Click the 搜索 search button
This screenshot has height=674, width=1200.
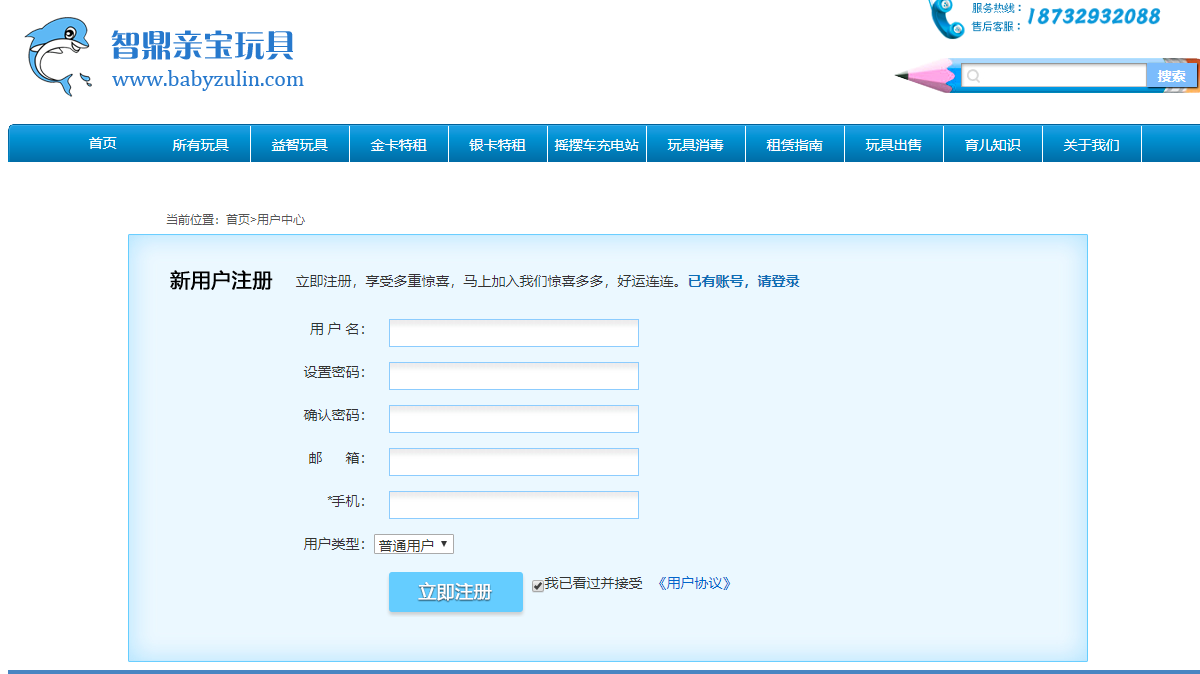1172,76
